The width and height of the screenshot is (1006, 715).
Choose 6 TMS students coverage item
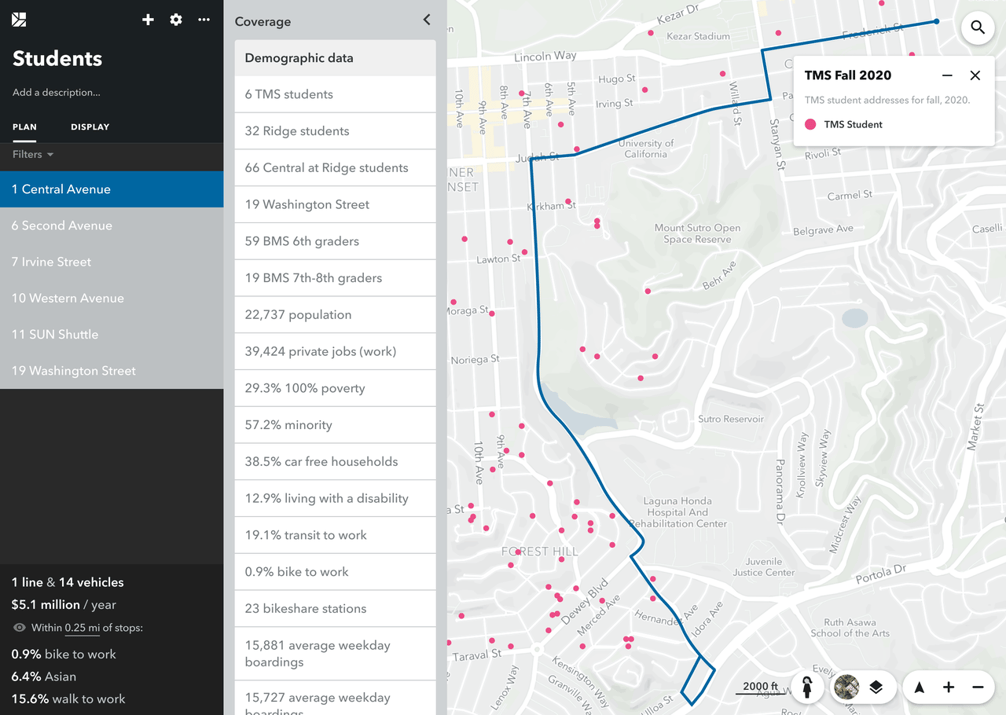pyautogui.click(x=335, y=94)
